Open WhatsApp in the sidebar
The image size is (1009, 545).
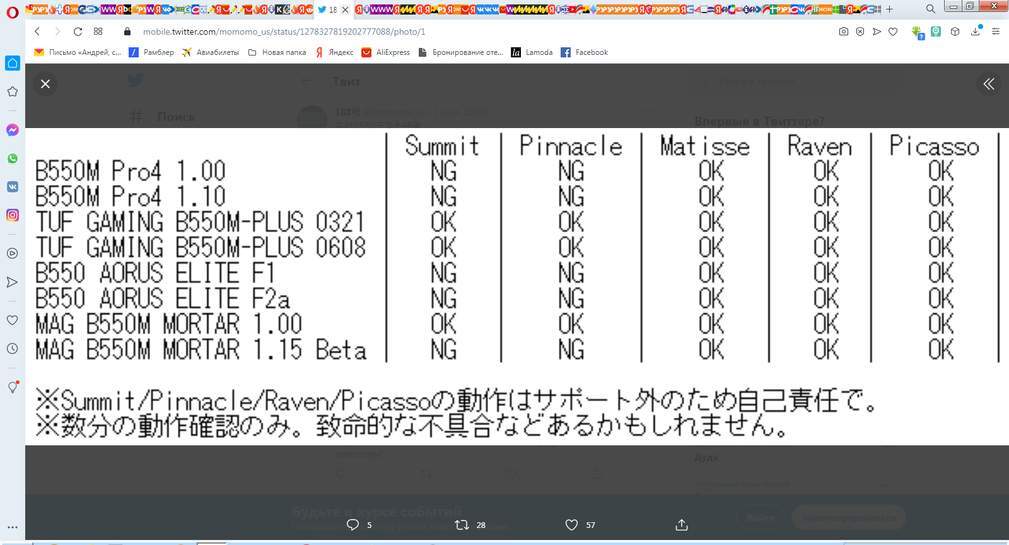click(x=12, y=158)
